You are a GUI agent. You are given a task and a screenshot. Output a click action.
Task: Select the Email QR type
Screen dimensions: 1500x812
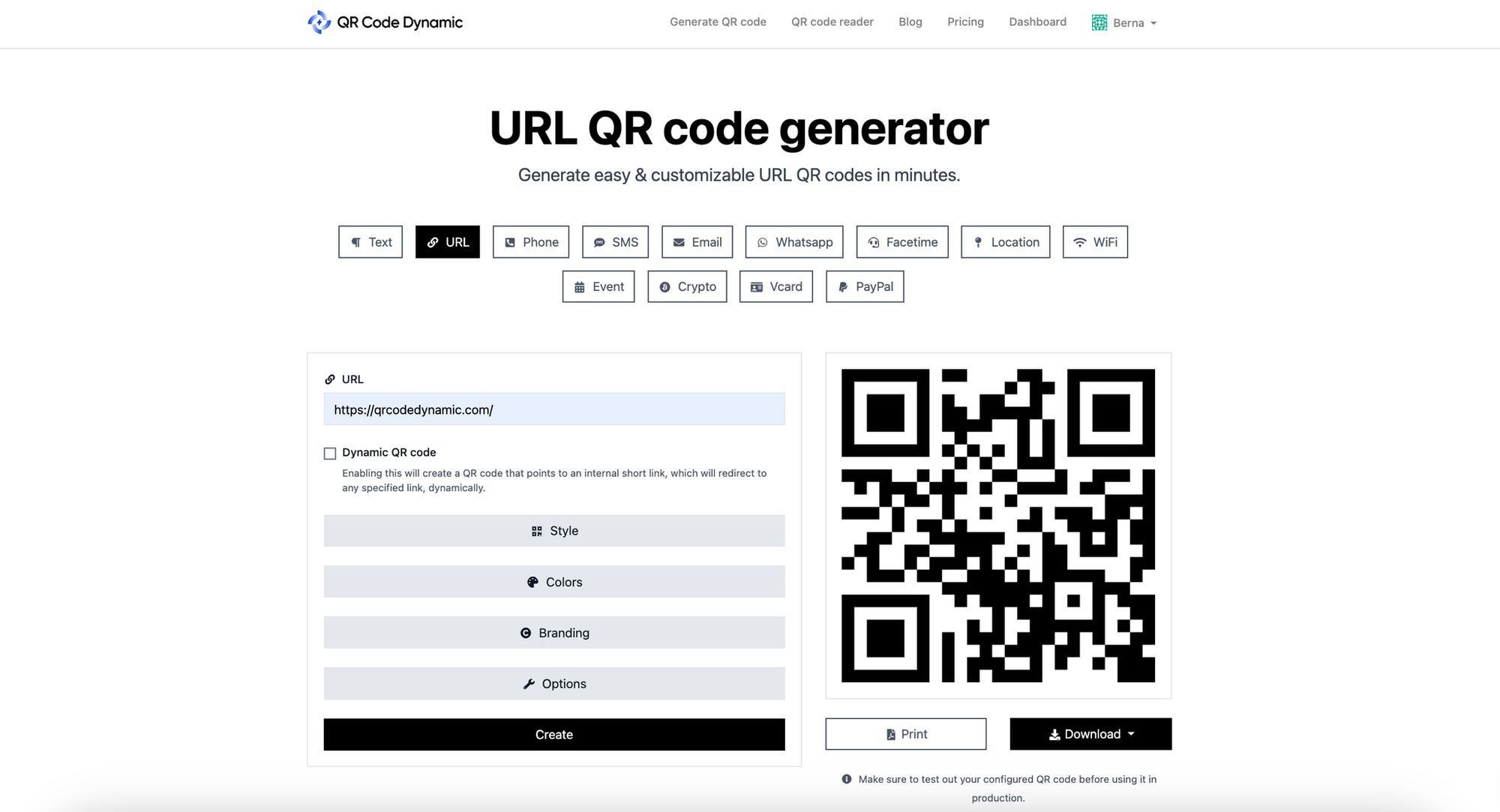tap(697, 242)
